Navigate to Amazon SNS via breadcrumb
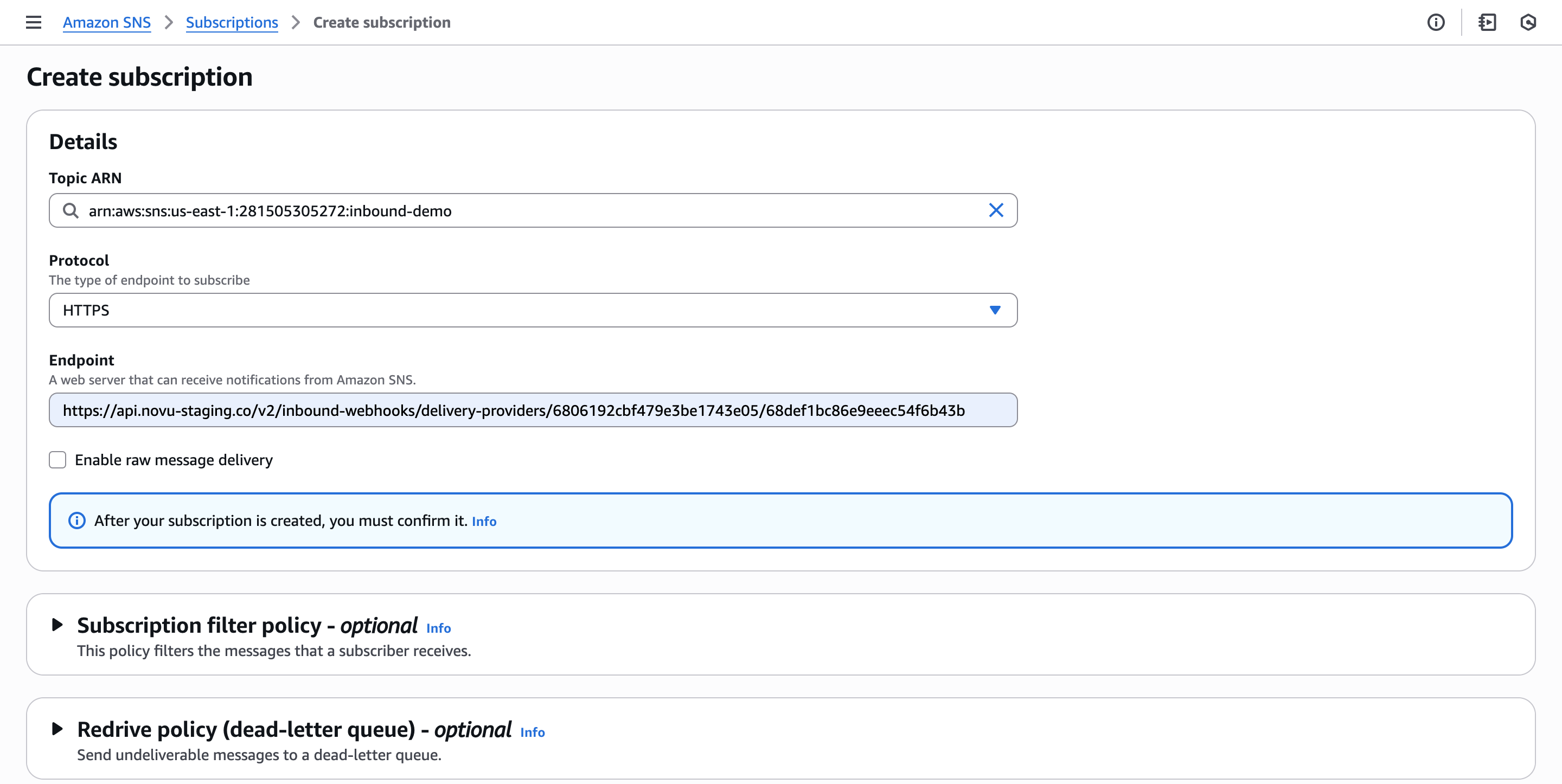Image resolution: width=1562 pixels, height=784 pixels. pyautogui.click(x=107, y=22)
